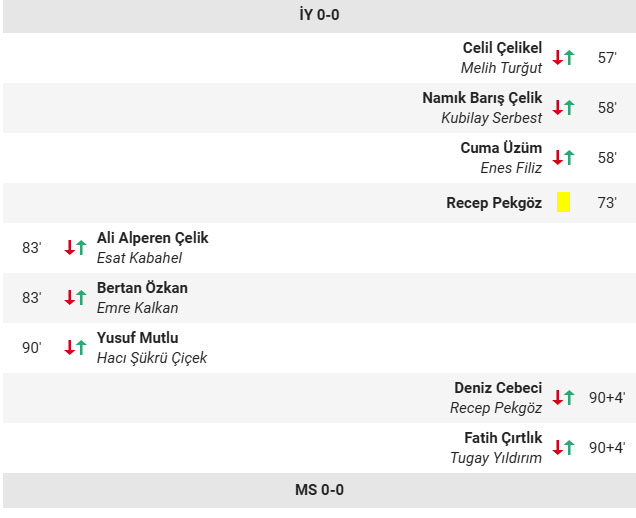636x518 pixels.
Task: Click substitution arrows next to Fatih Çırtlık
Action: [x=564, y=448]
